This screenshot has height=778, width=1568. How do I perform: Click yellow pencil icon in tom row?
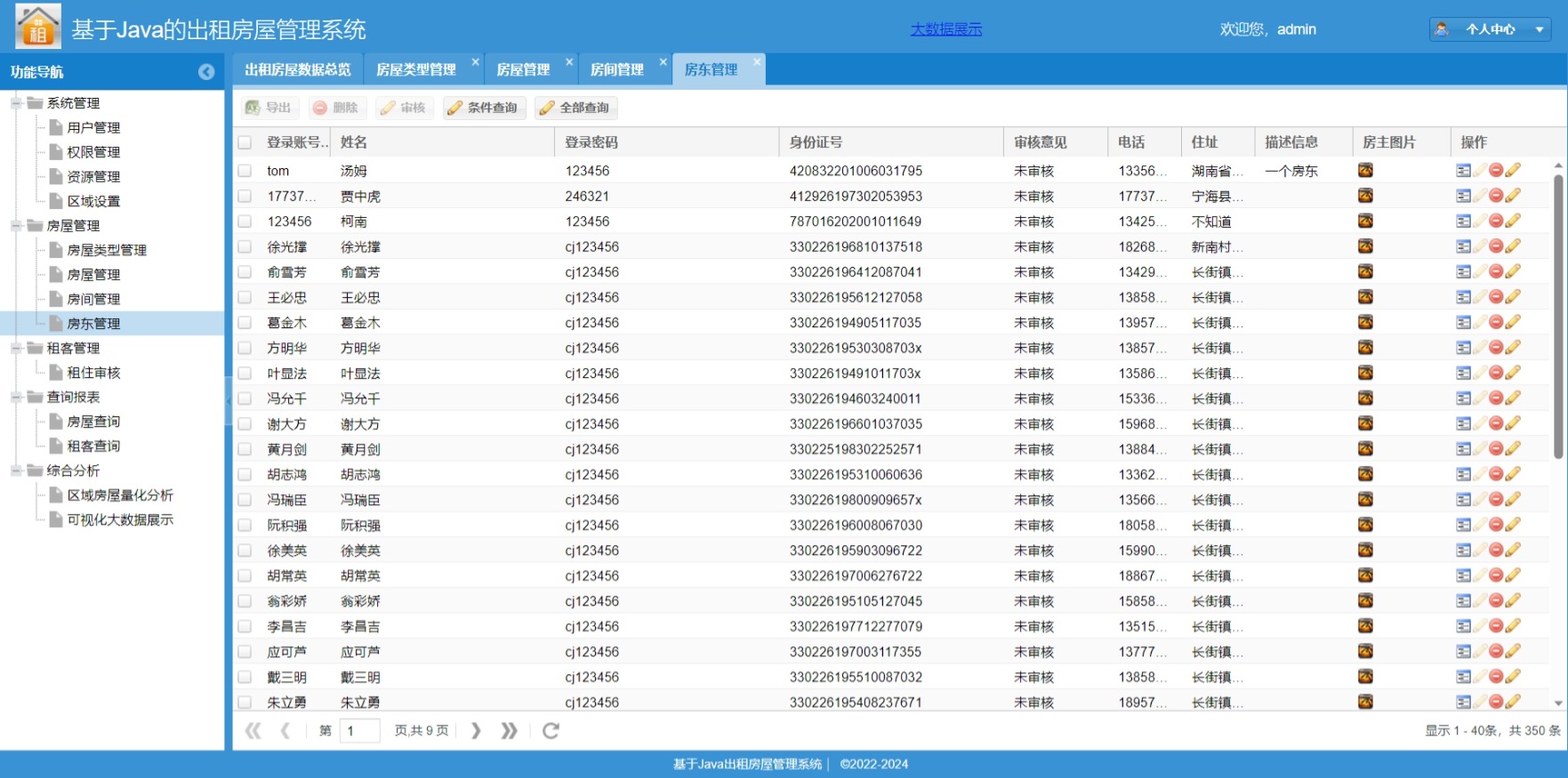(x=1513, y=170)
